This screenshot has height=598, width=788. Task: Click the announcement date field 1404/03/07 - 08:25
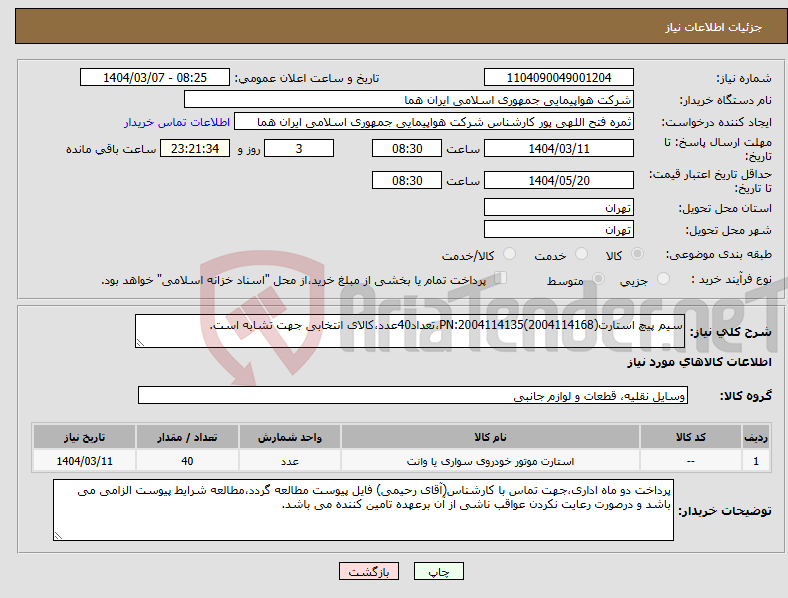[155, 77]
